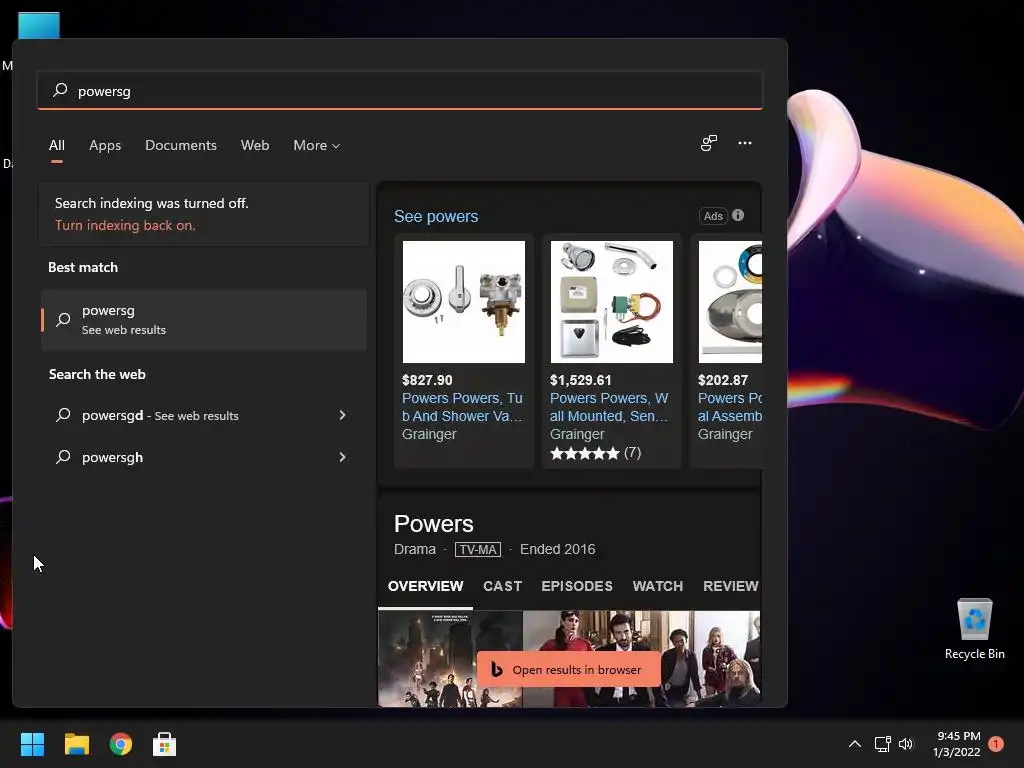Open the powersg best match result
Screen dimensions: 1024x768
[204, 320]
